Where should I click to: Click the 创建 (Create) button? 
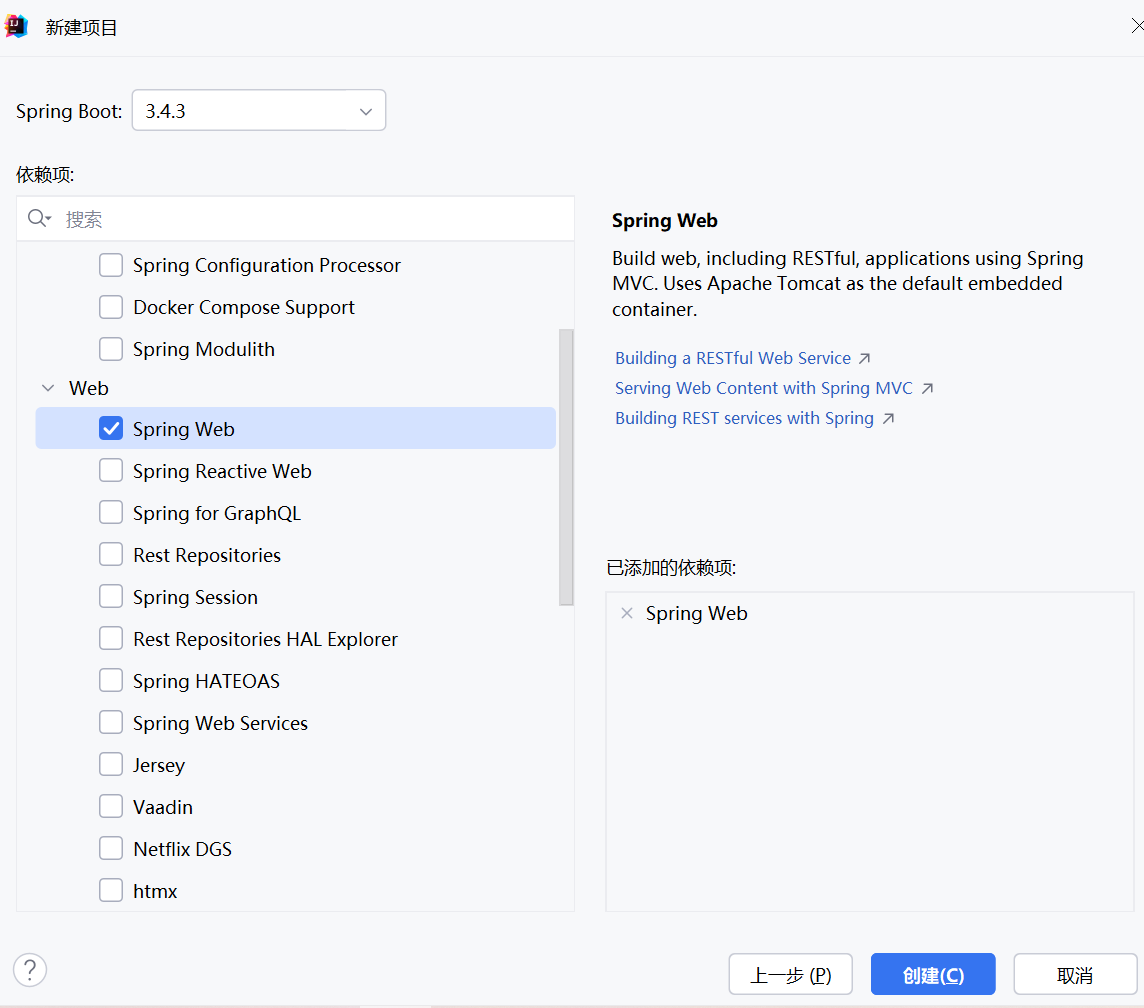click(932, 975)
